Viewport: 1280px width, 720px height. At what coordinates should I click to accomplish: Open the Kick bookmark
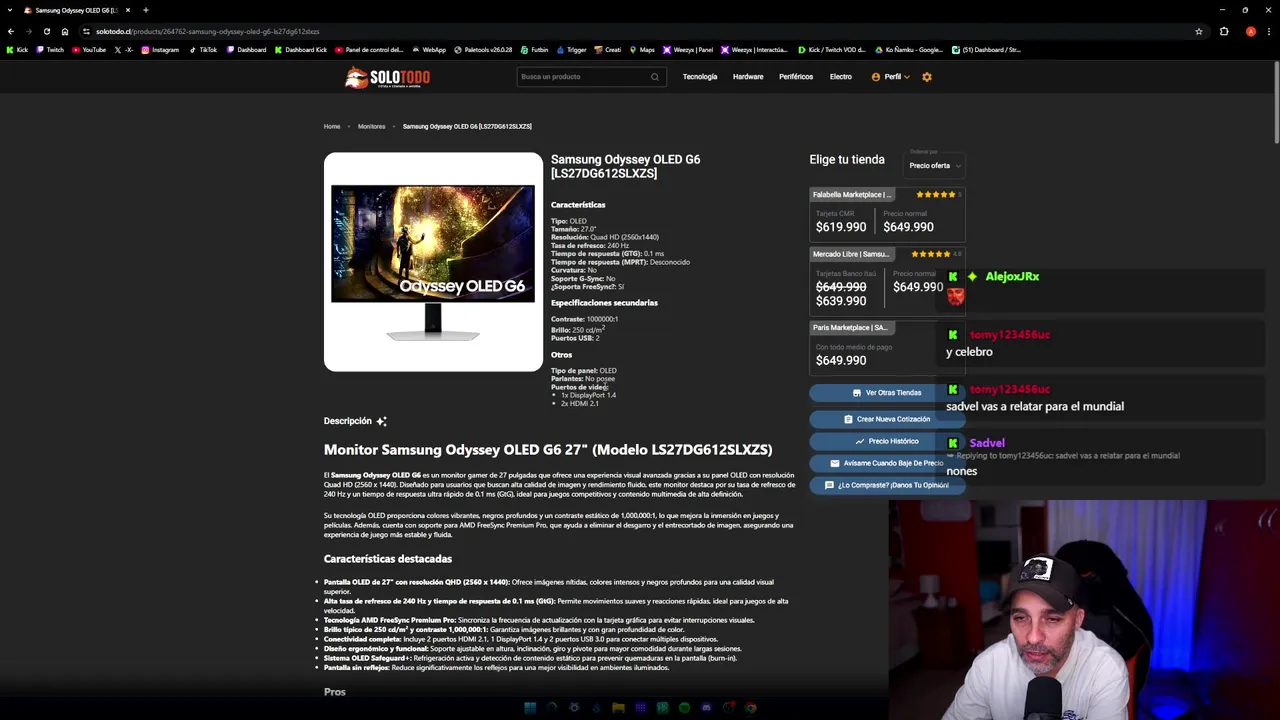coord(17,50)
